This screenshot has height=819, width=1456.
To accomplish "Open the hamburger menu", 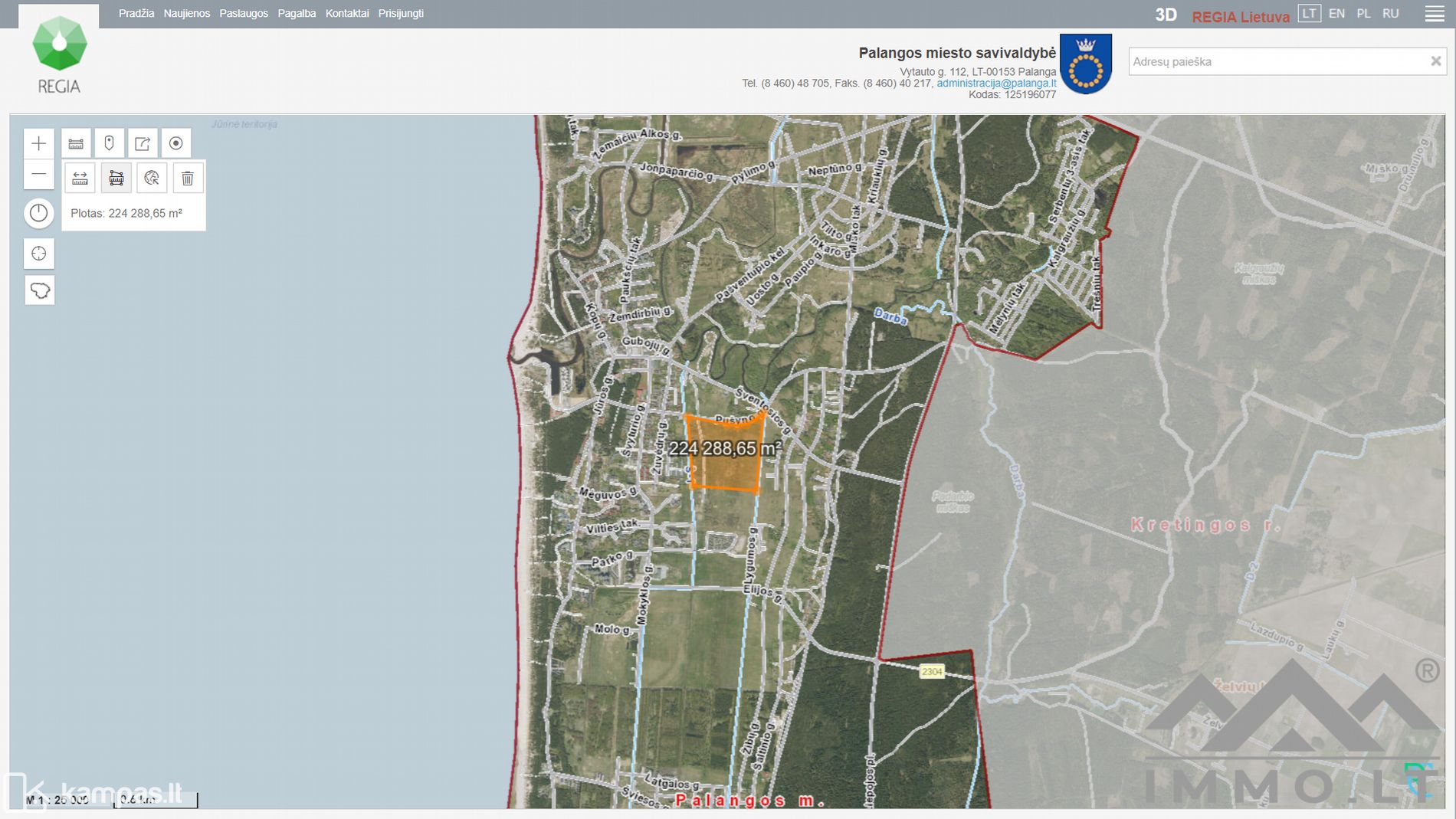I will coord(1435,14).
